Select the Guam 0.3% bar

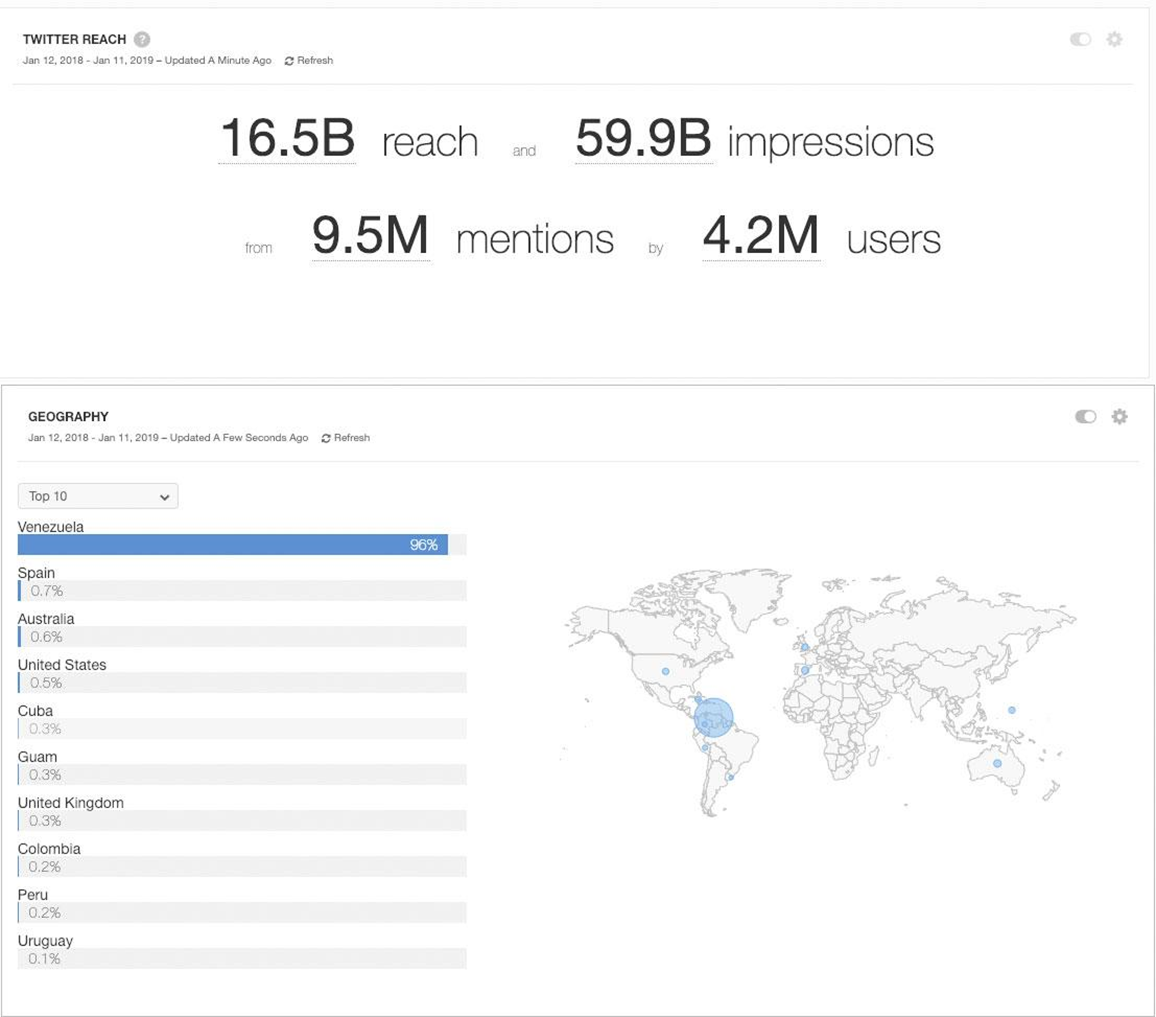242,774
